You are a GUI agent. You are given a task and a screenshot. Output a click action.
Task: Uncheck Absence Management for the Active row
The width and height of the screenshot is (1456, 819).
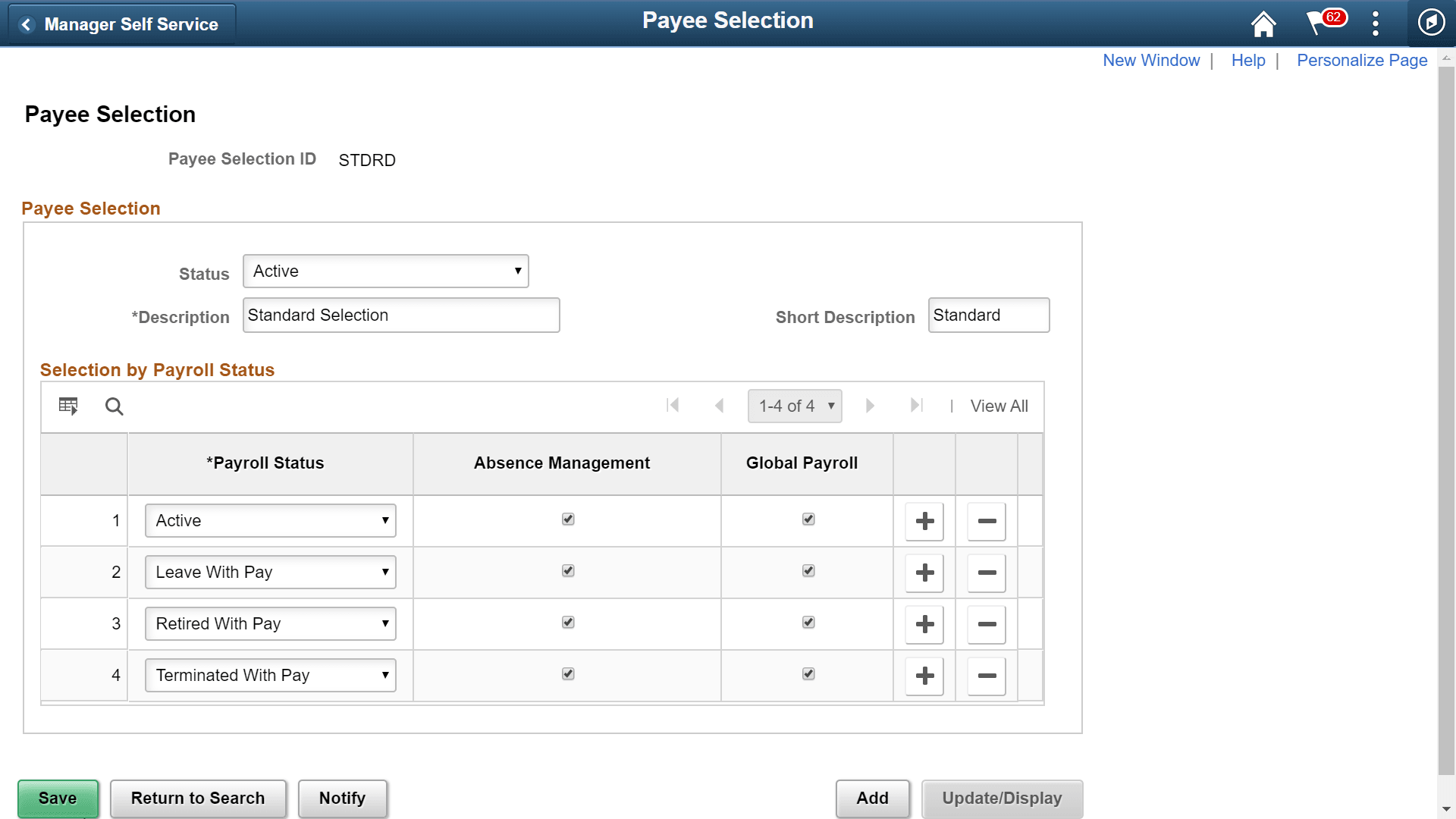pyautogui.click(x=567, y=519)
